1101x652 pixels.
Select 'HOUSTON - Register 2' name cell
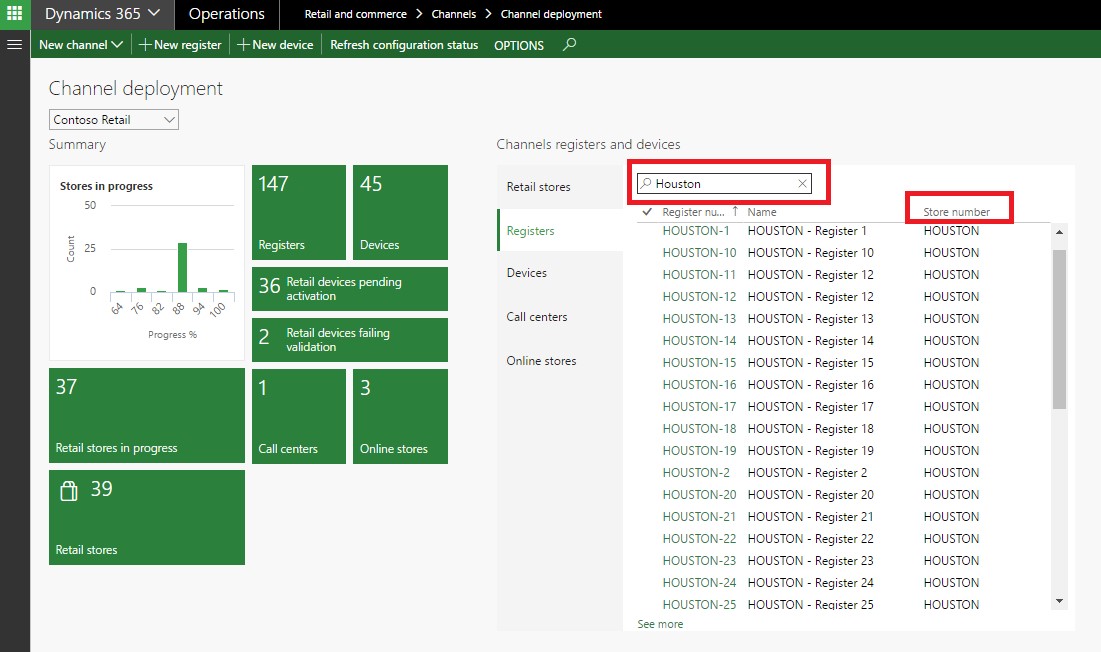(807, 473)
